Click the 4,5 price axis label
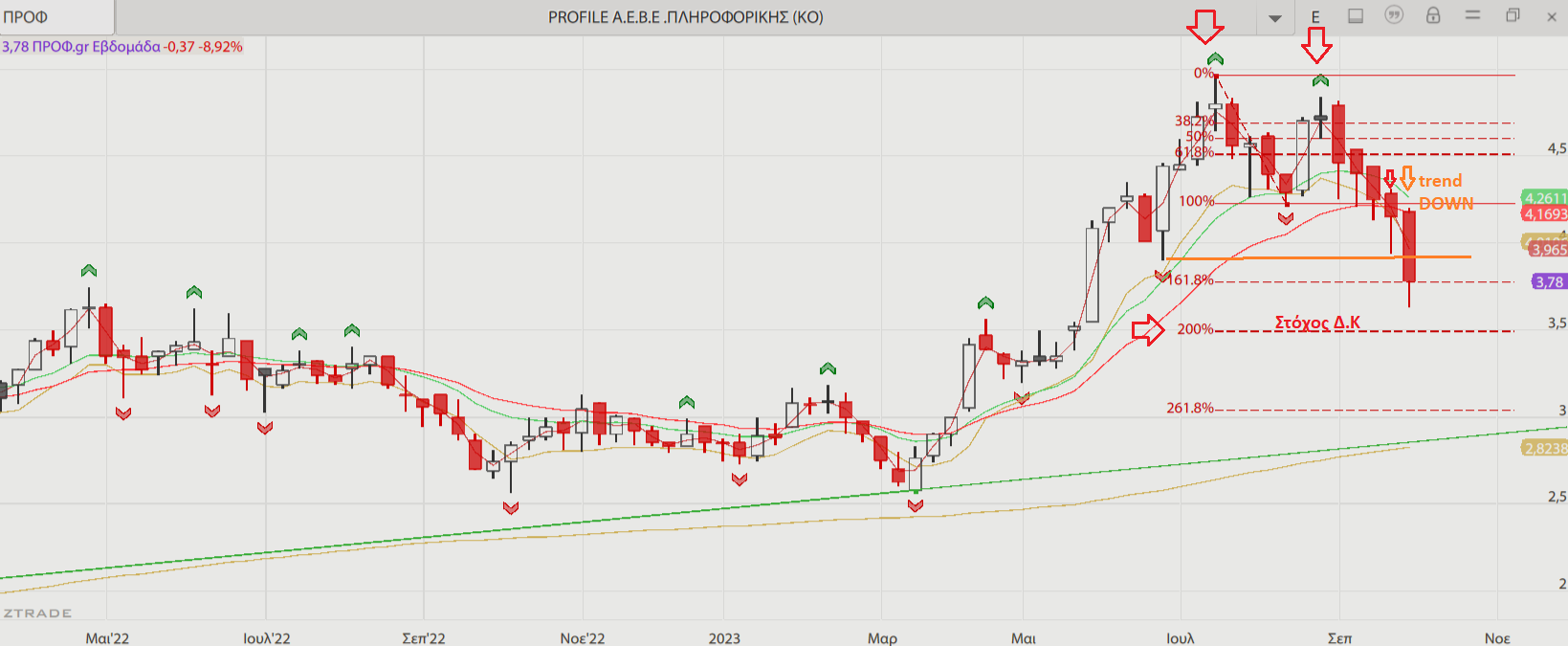This screenshot has height=646, width=1568. (1557, 148)
